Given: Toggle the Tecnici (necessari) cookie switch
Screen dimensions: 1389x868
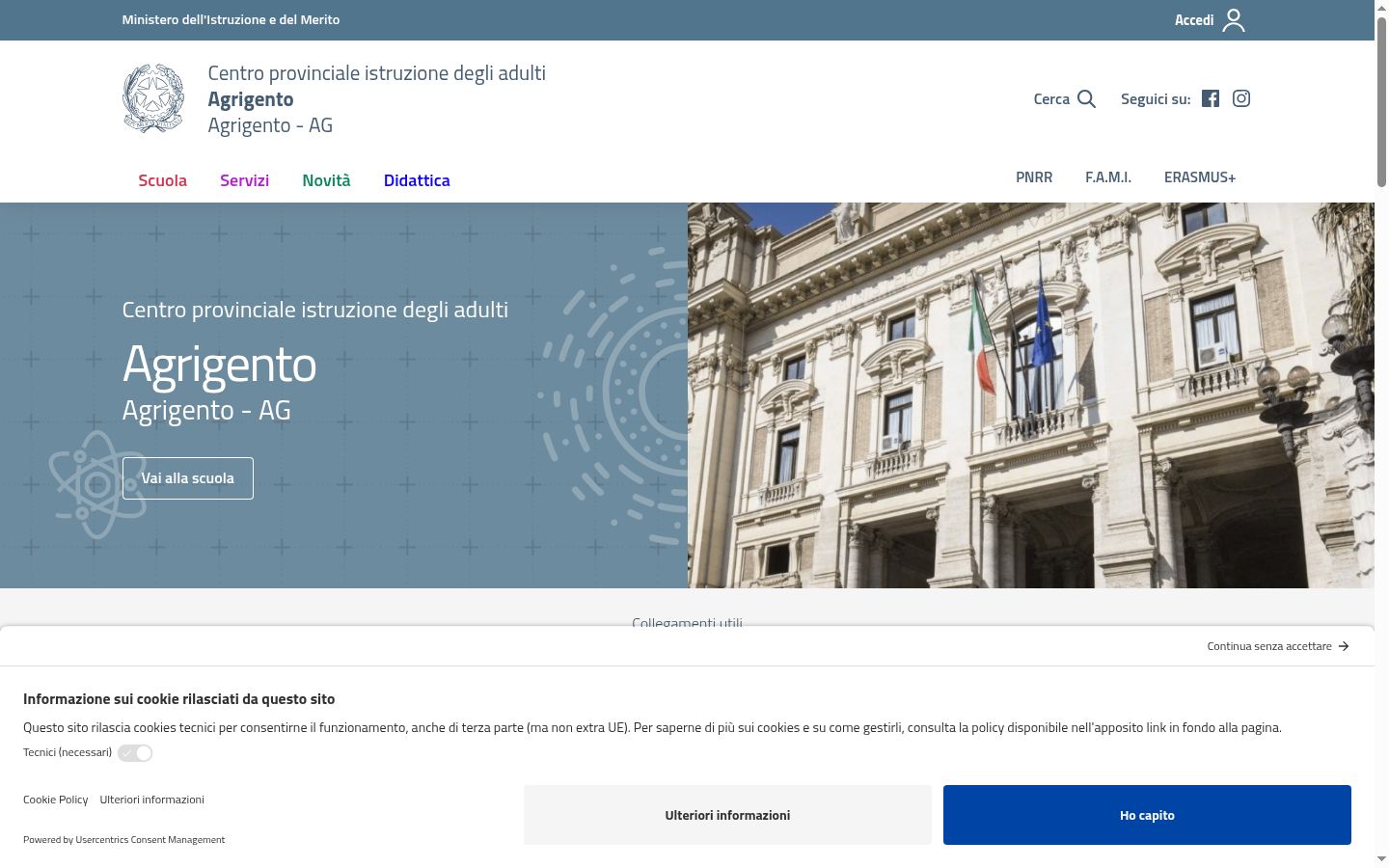Looking at the screenshot, I should coord(135,753).
